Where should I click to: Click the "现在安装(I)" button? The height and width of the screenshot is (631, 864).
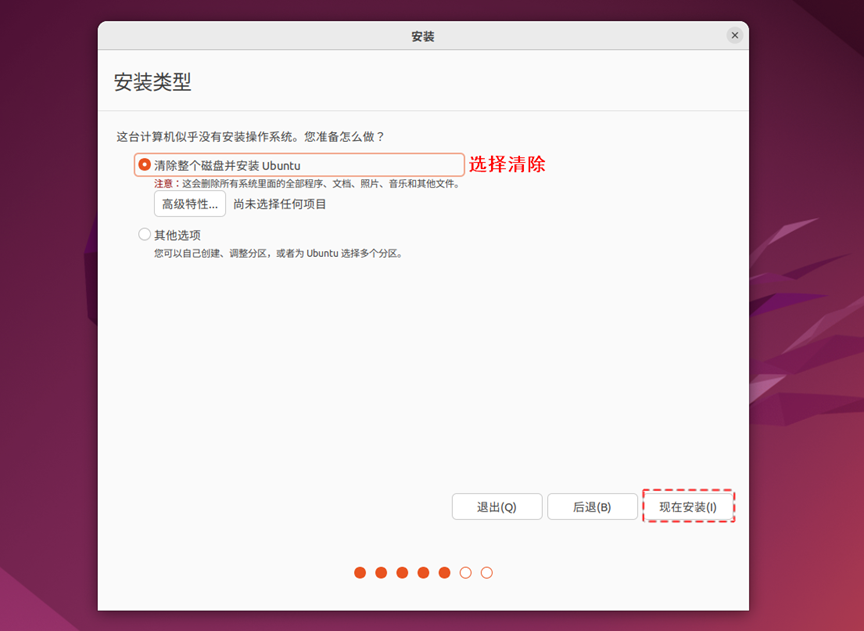(x=688, y=506)
